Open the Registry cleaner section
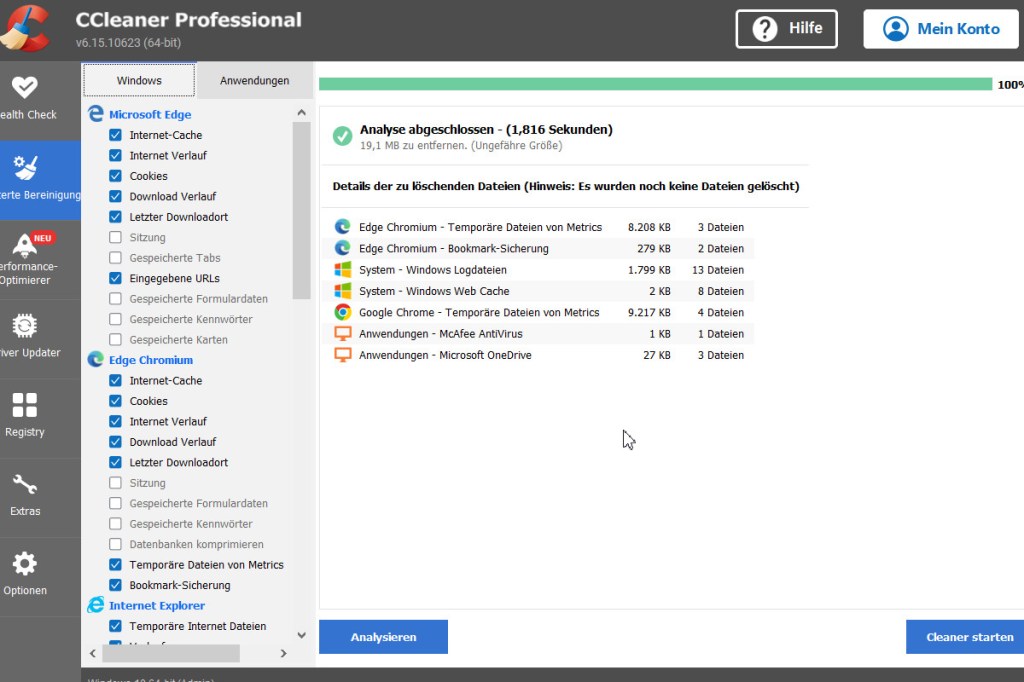Viewport: 1024px width, 682px height. [x=25, y=416]
